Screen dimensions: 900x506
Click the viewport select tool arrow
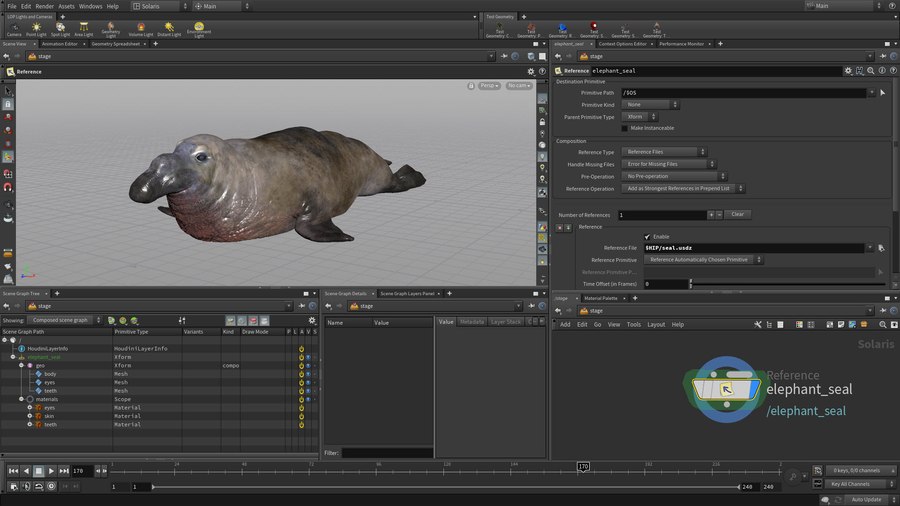pyautogui.click(x=8, y=91)
